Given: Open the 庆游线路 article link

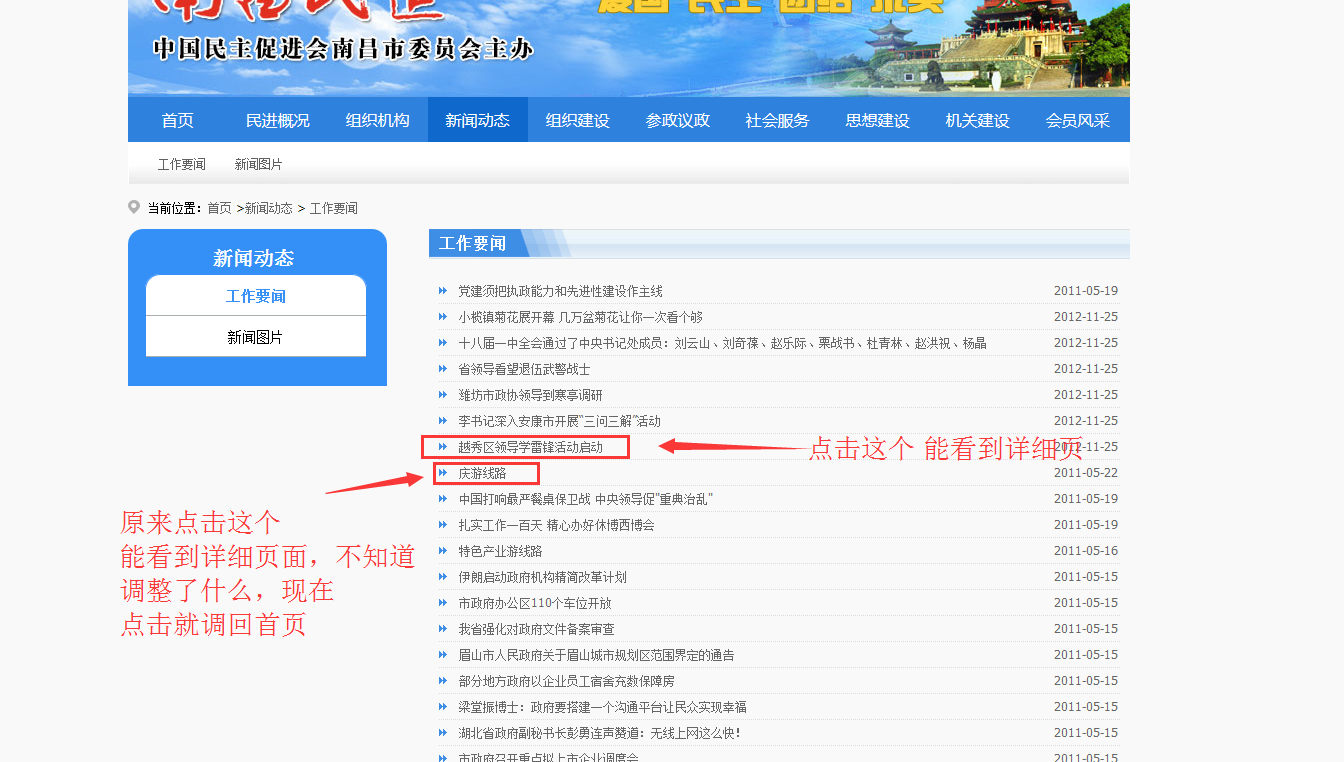Looking at the screenshot, I should point(482,473).
